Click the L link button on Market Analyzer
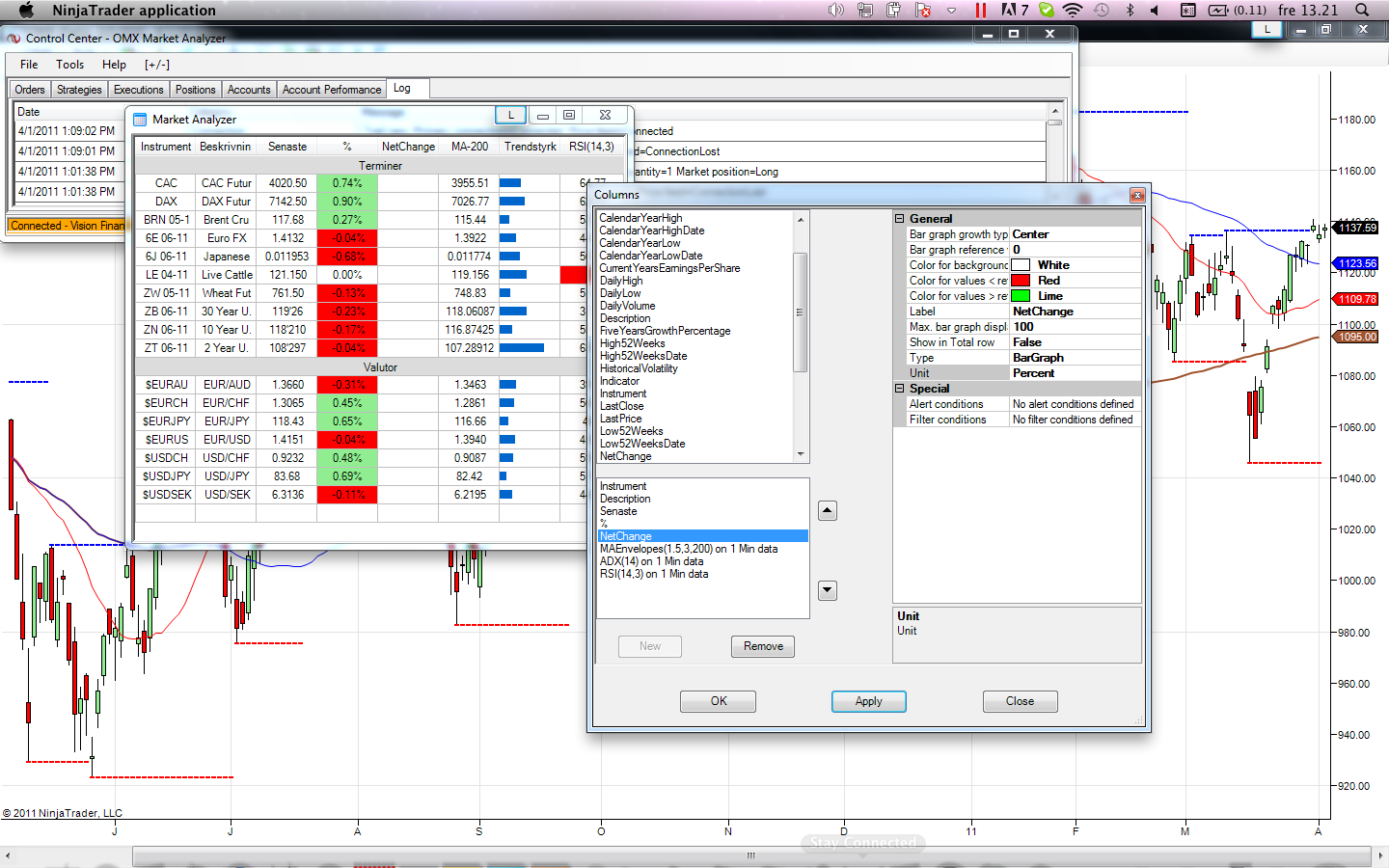This screenshot has width=1389, height=868. tap(511, 115)
